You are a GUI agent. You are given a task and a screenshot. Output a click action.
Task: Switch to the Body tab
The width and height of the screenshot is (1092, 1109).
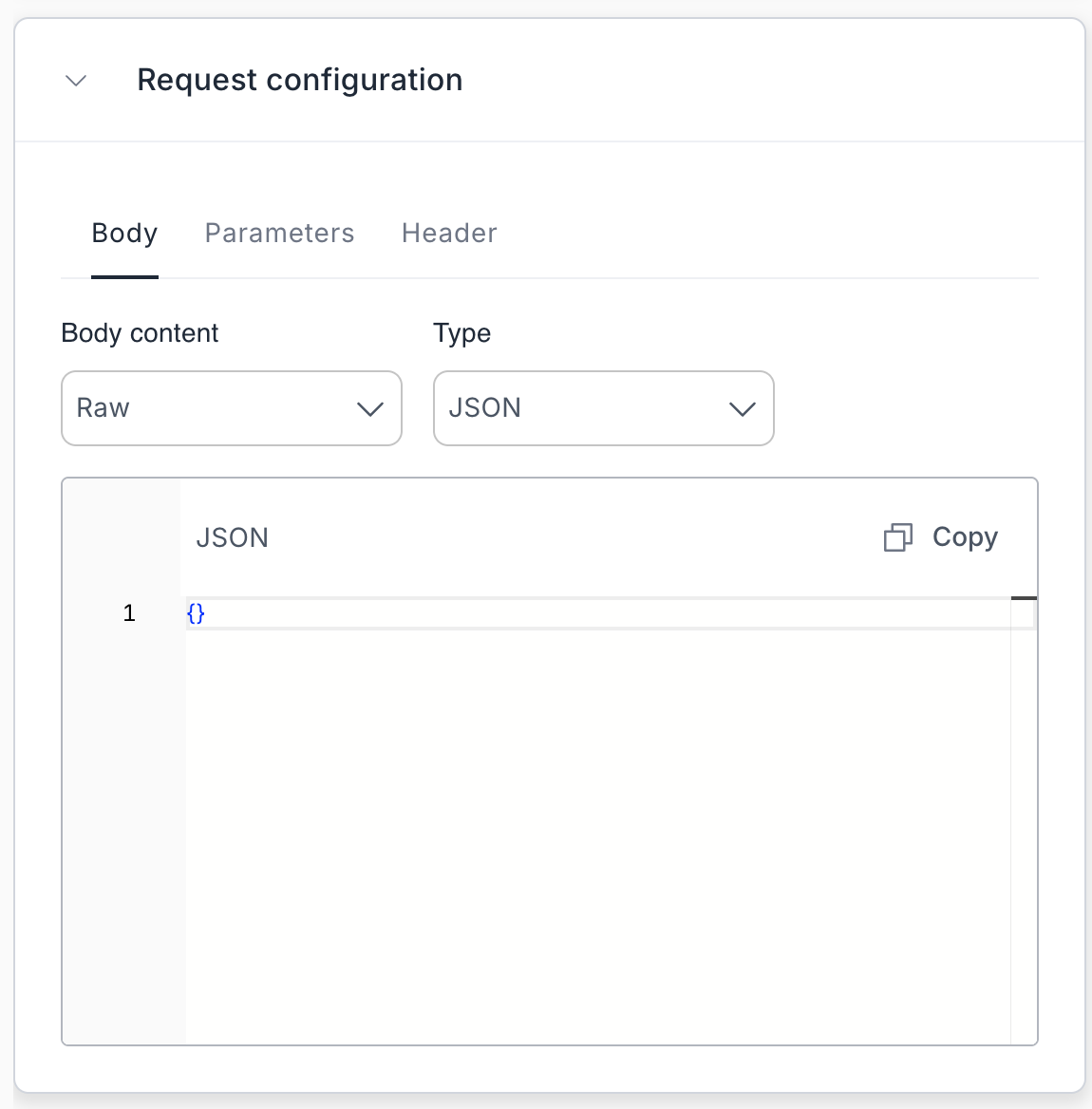pyautogui.click(x=124, y=234)
